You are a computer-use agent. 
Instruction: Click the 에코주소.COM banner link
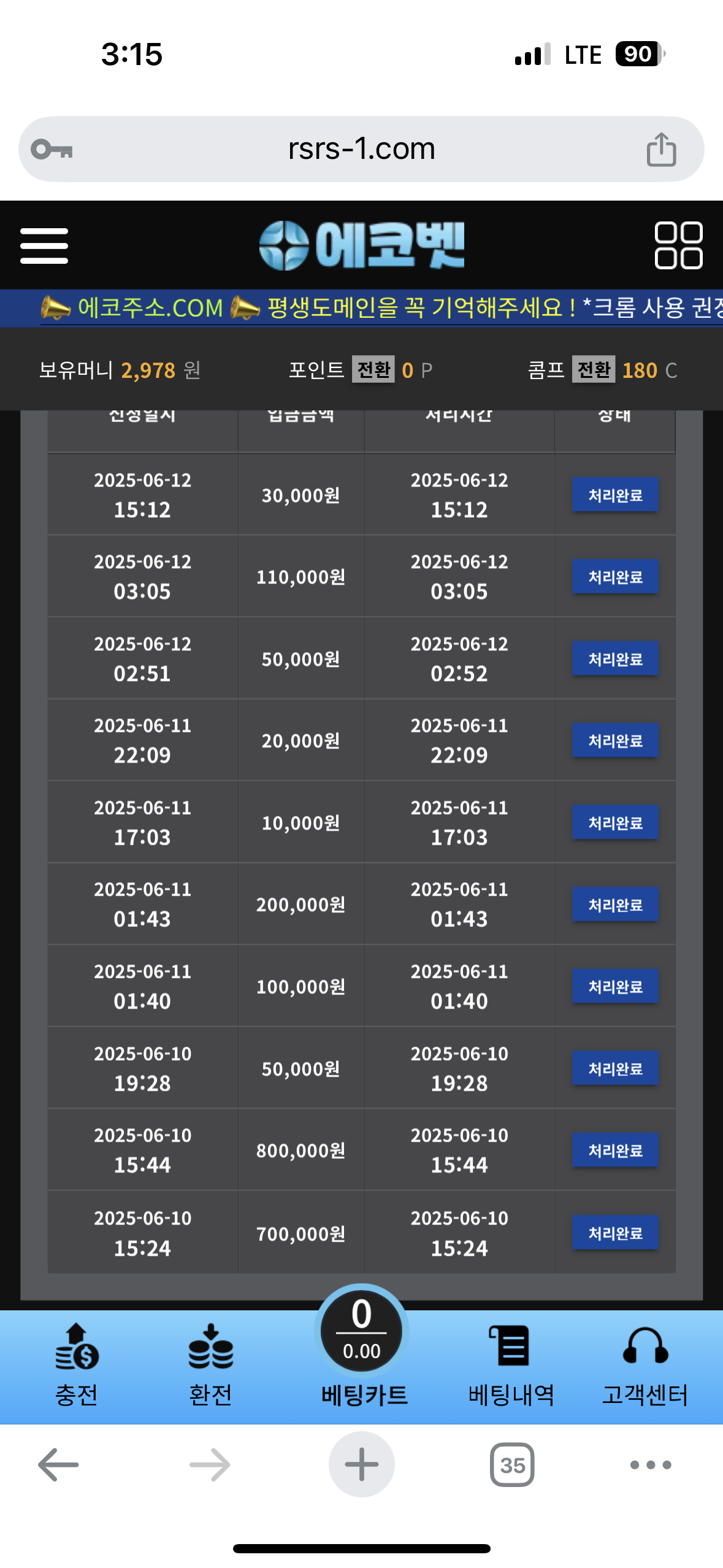(150, 307)
